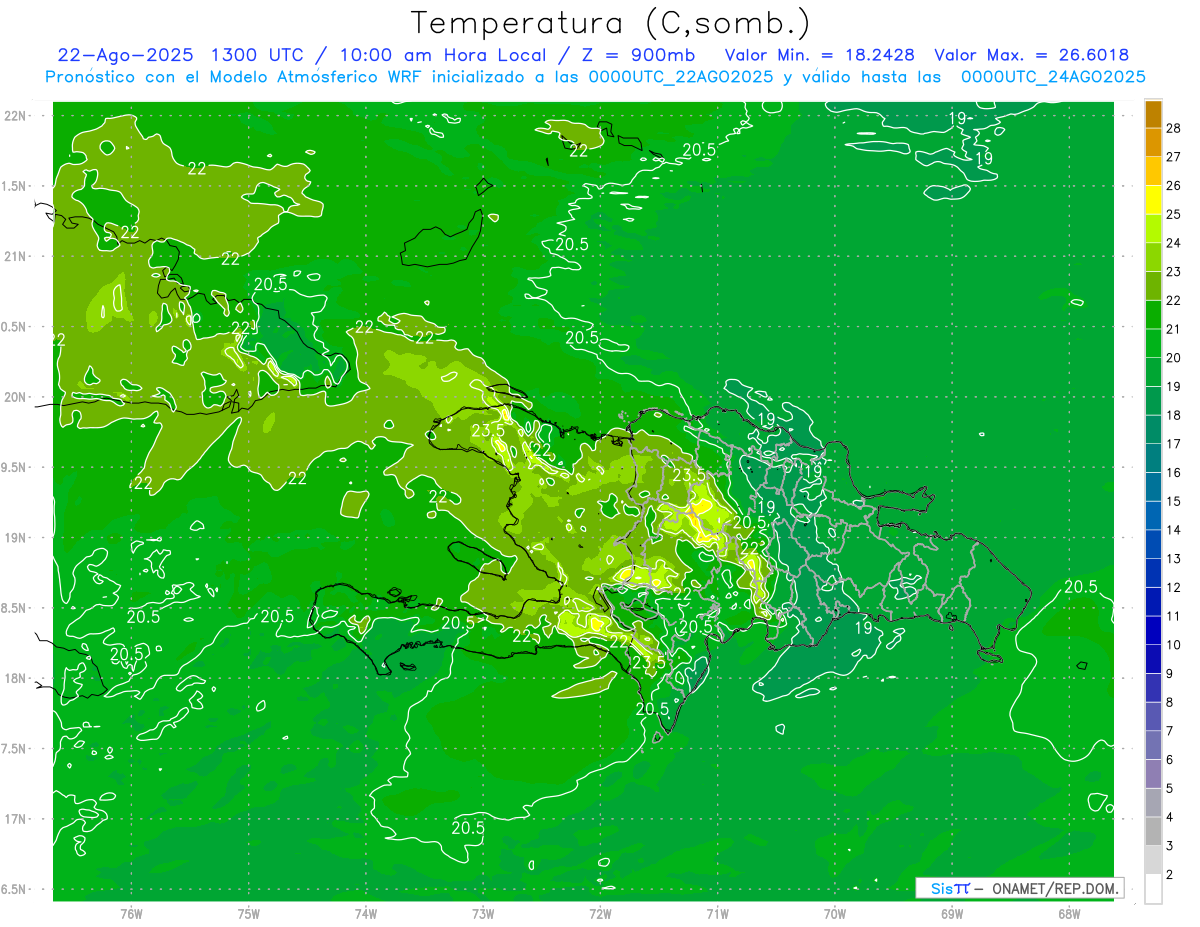Screen dimensions: 1200x927
Task: Click color scale label 13
Action: click(1173, 559)
